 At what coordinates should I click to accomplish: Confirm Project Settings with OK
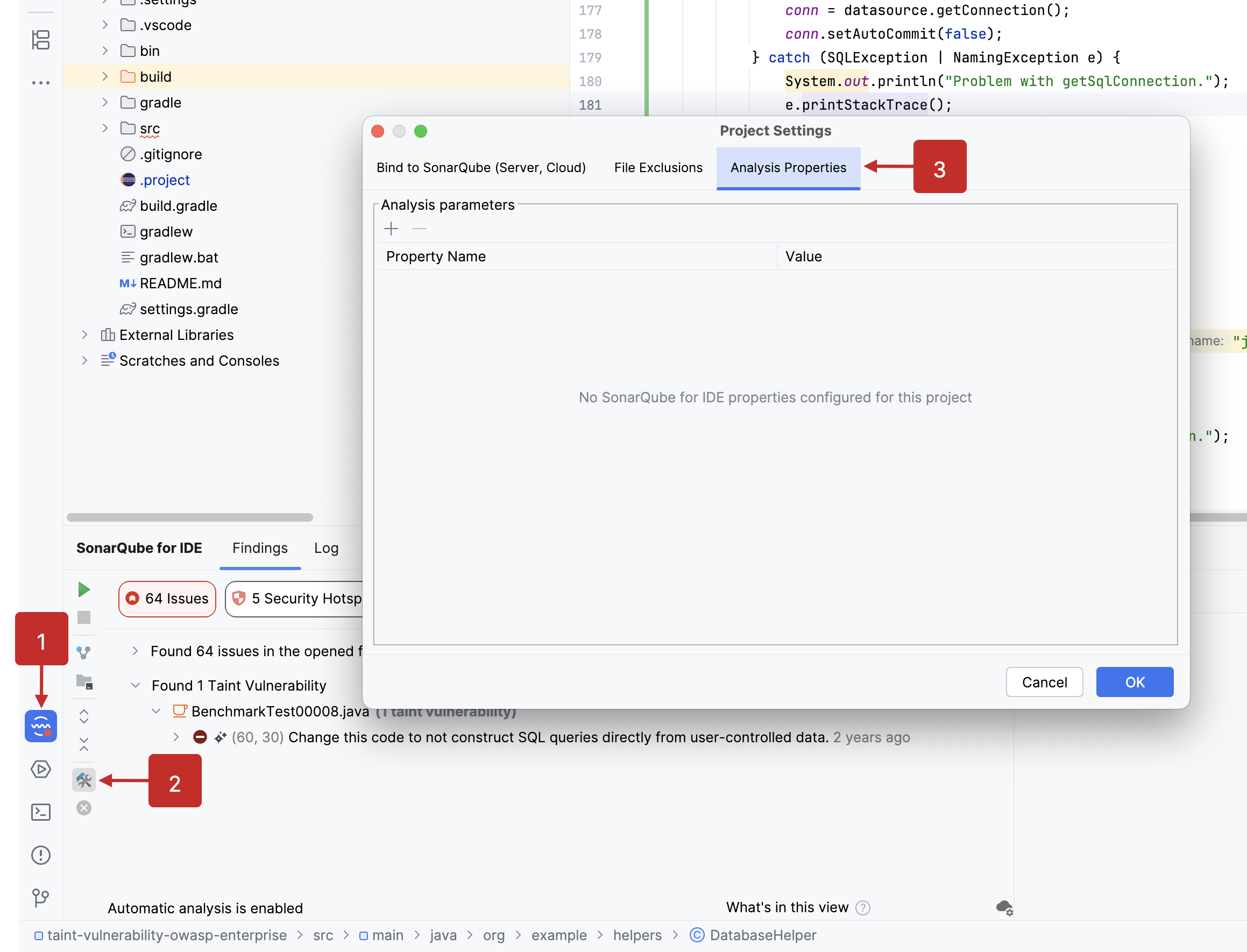click(1134, 681)
